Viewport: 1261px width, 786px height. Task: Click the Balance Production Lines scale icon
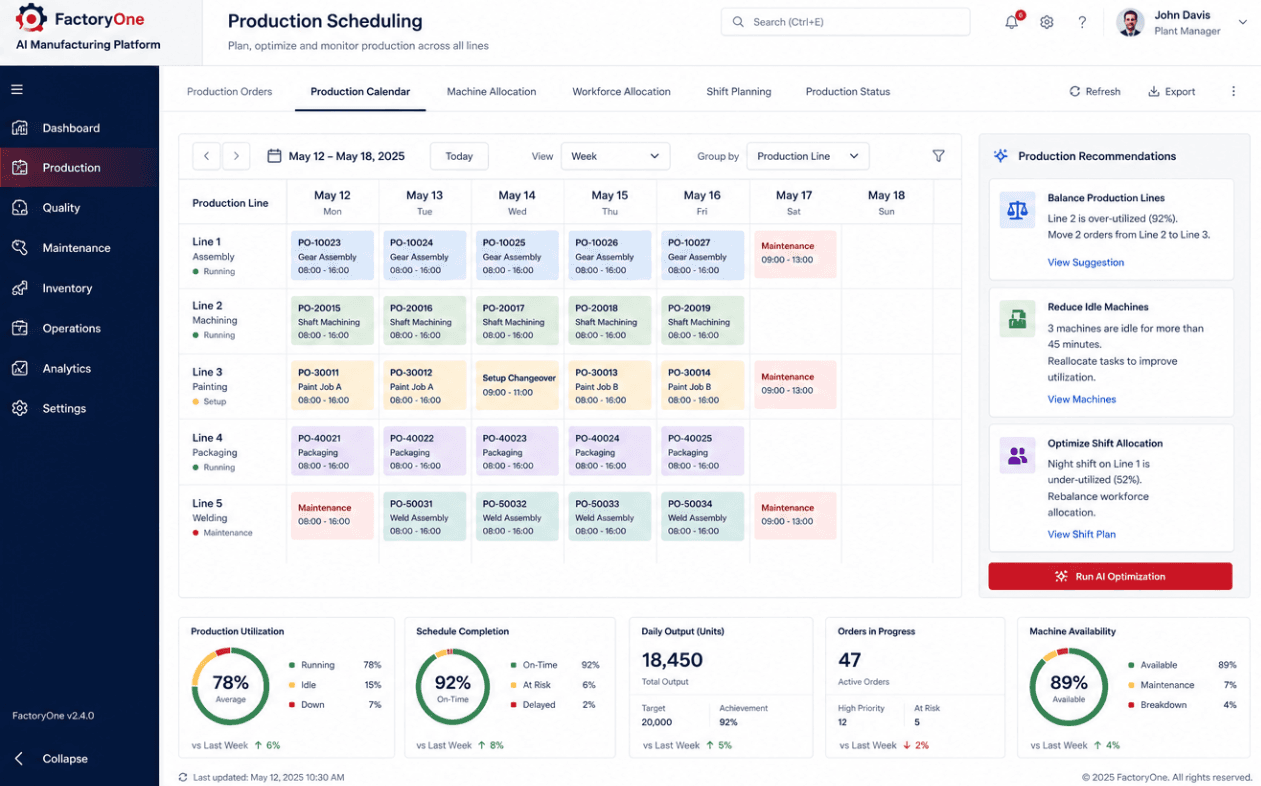[x=1017, y=210]
